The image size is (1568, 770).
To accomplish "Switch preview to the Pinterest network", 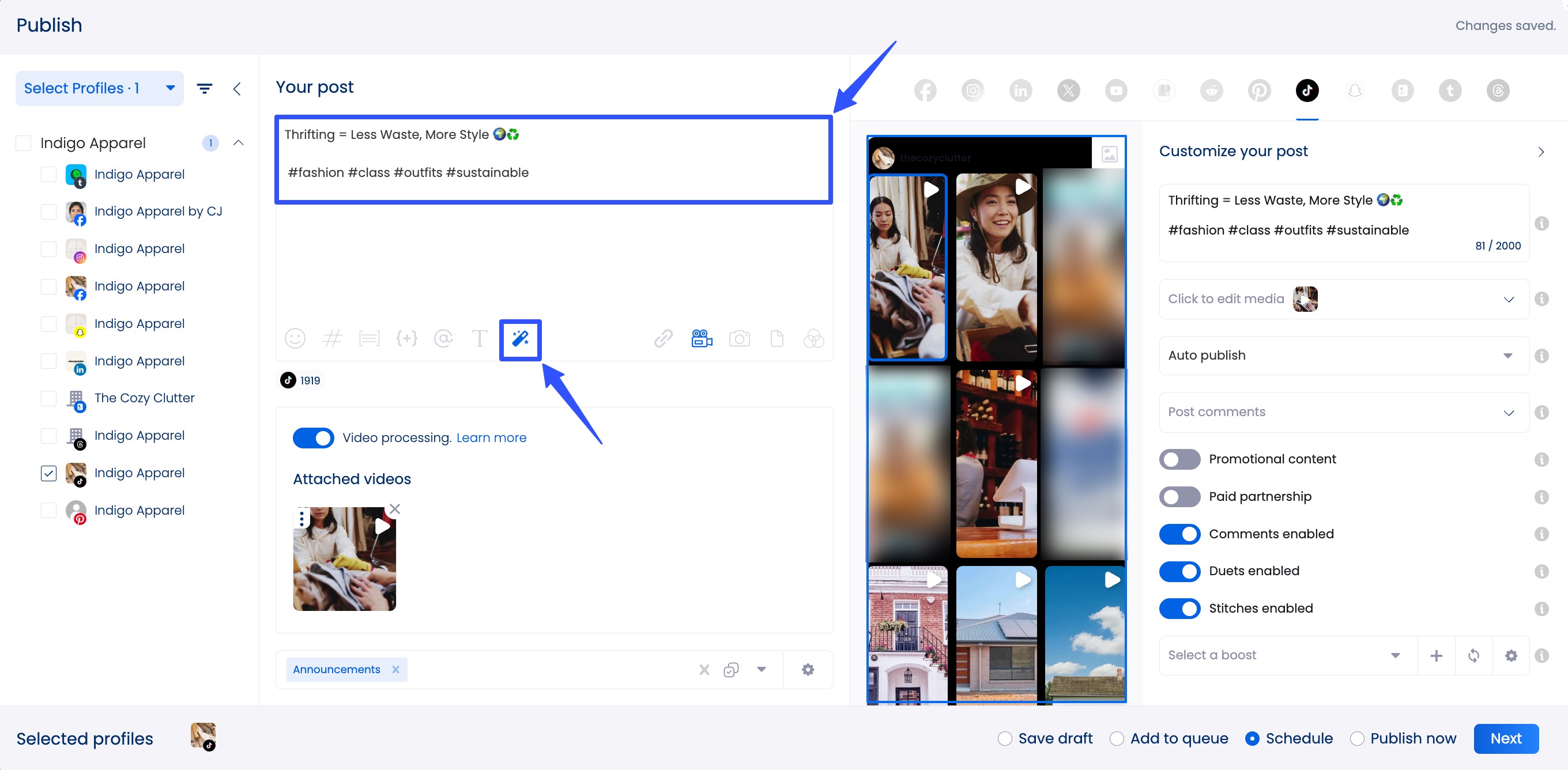I will [1259, 90].
